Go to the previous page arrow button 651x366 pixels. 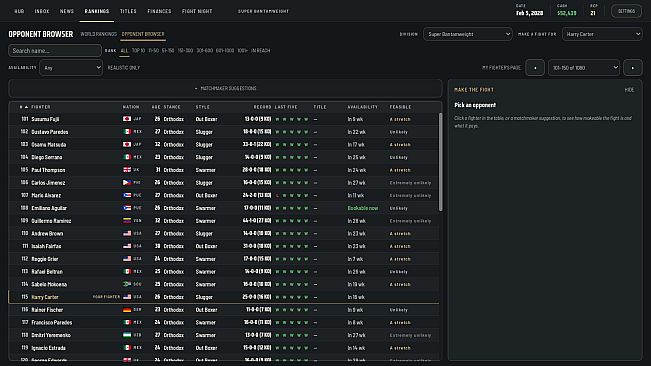coord(535,68)
